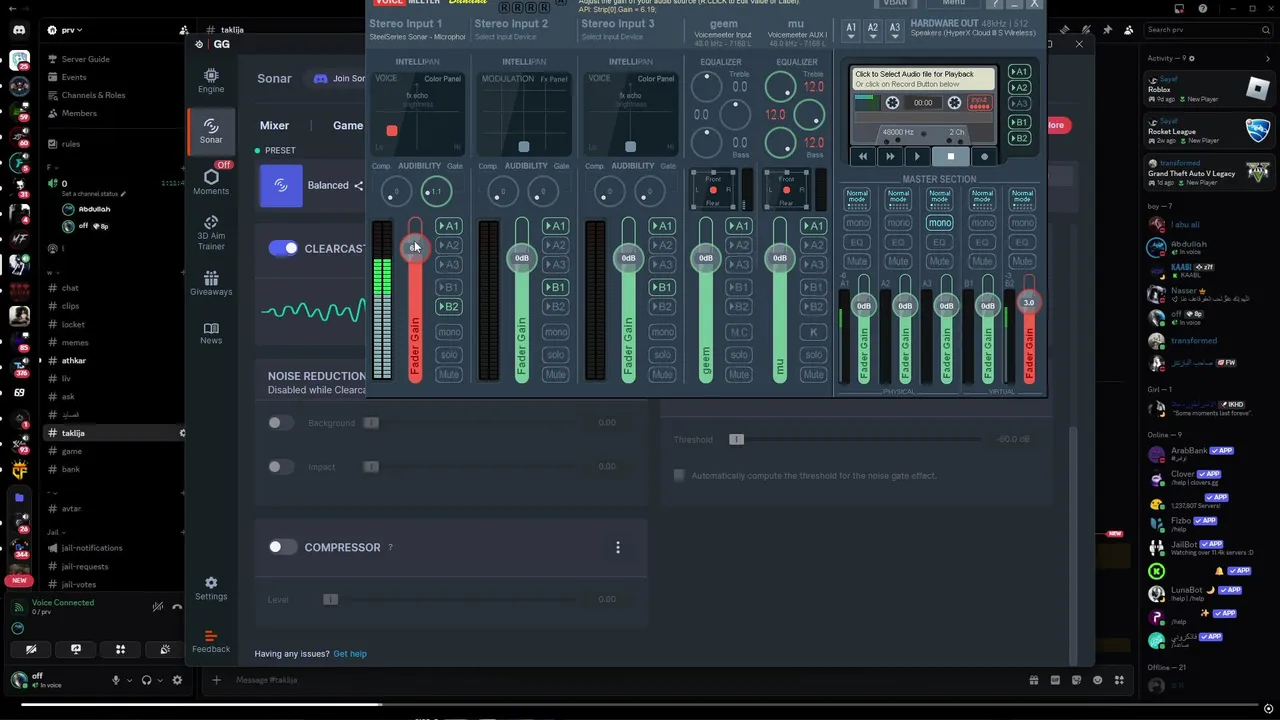Open the VBAN settings
This screenshot has width=1280, height=720.
coord(895,3)
